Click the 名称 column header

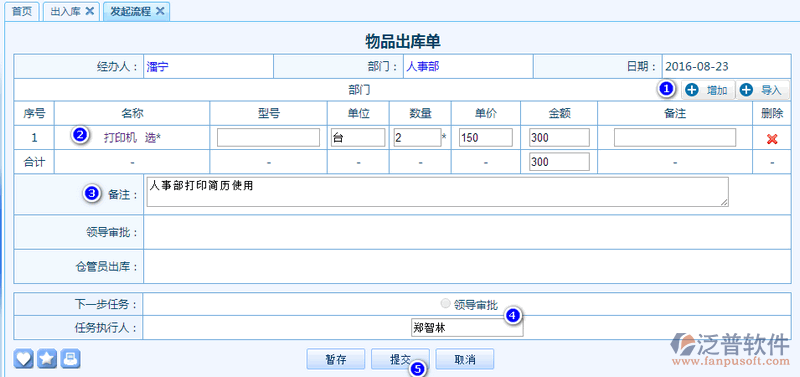[132, 114]
